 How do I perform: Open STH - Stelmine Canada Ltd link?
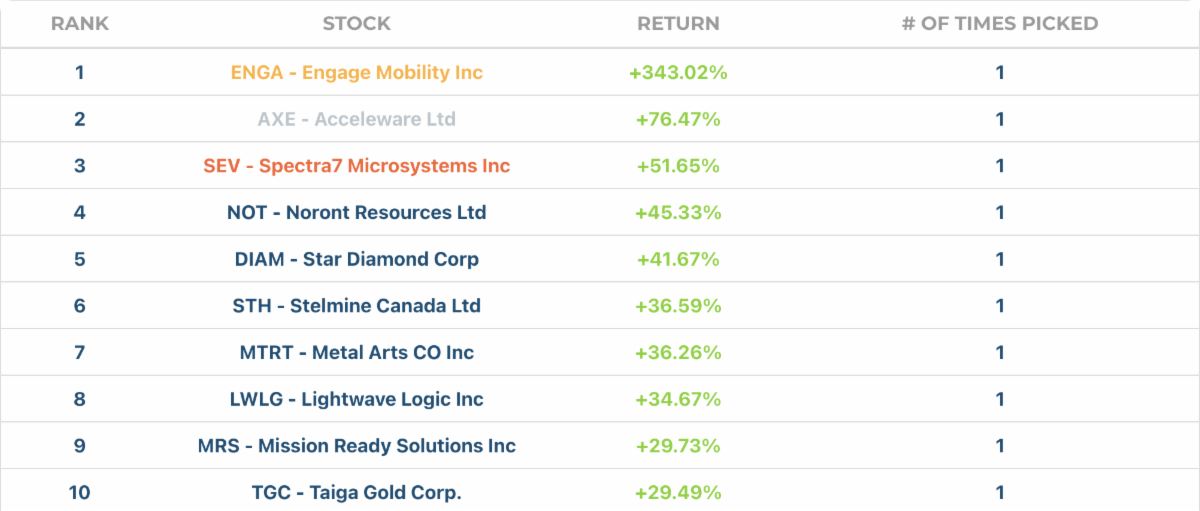(x=357, y=306)
